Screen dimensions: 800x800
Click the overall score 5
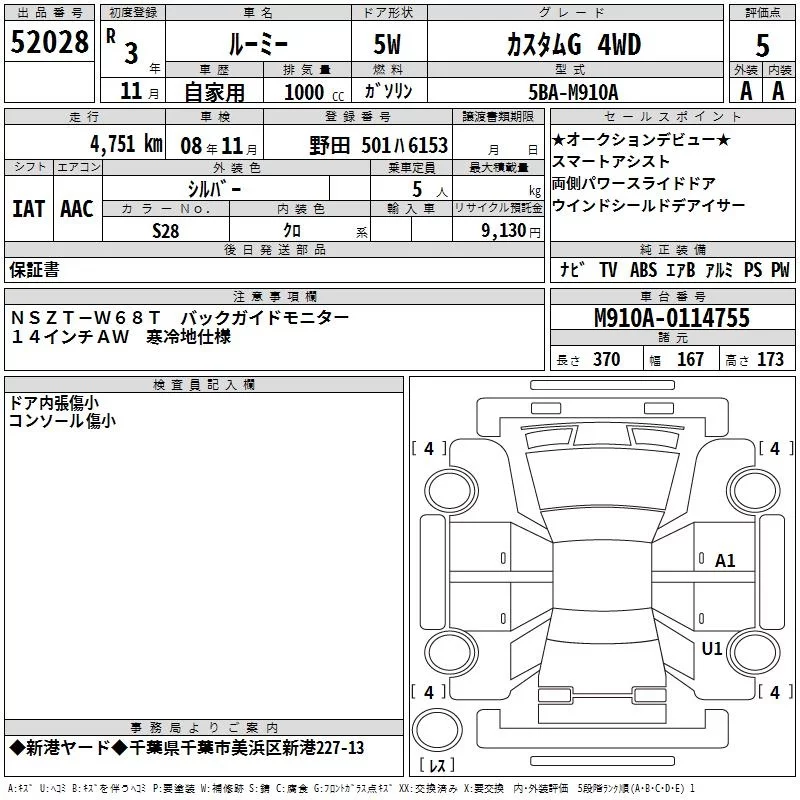762,45
